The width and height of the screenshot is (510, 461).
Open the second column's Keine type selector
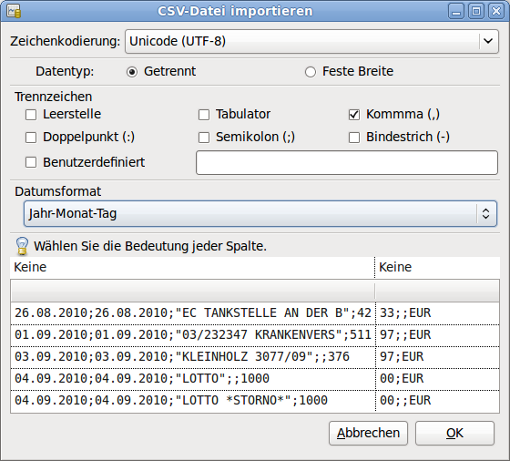point(437,267)
